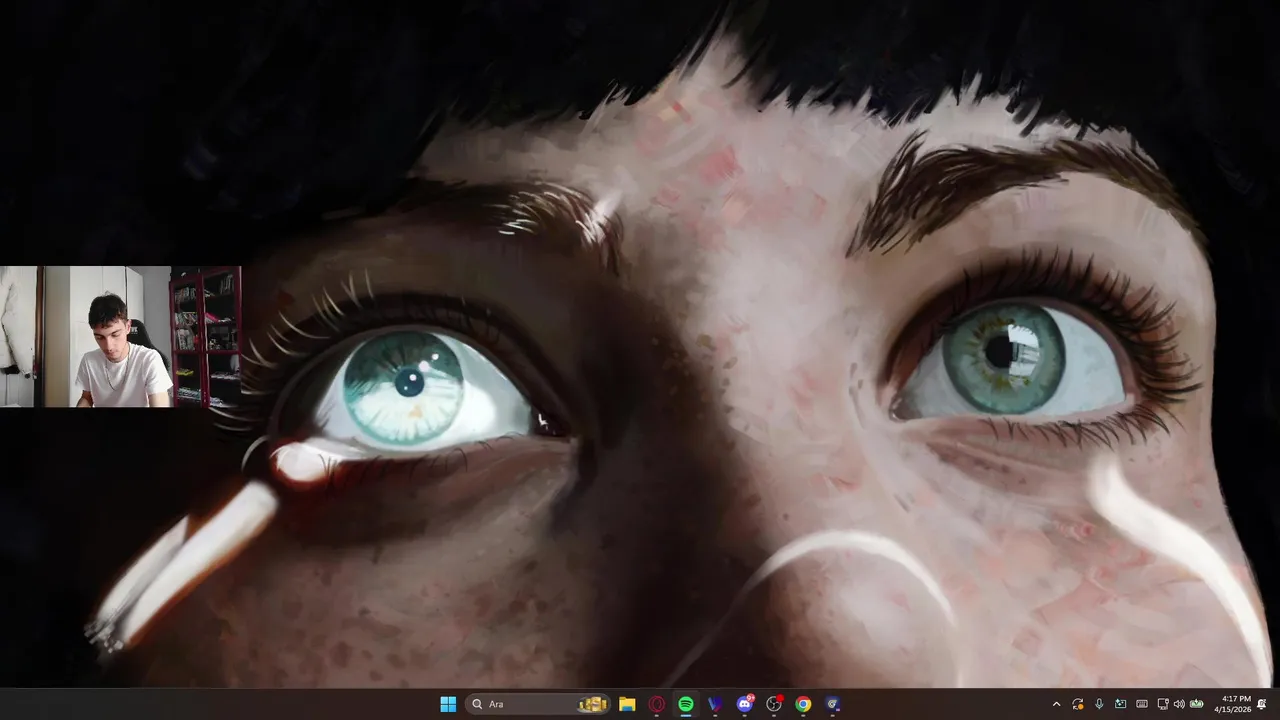The width and height of the screenshot is (1280, 720).
Task: Click the microphone tray icon
Action: click(x=1099, y=704)
